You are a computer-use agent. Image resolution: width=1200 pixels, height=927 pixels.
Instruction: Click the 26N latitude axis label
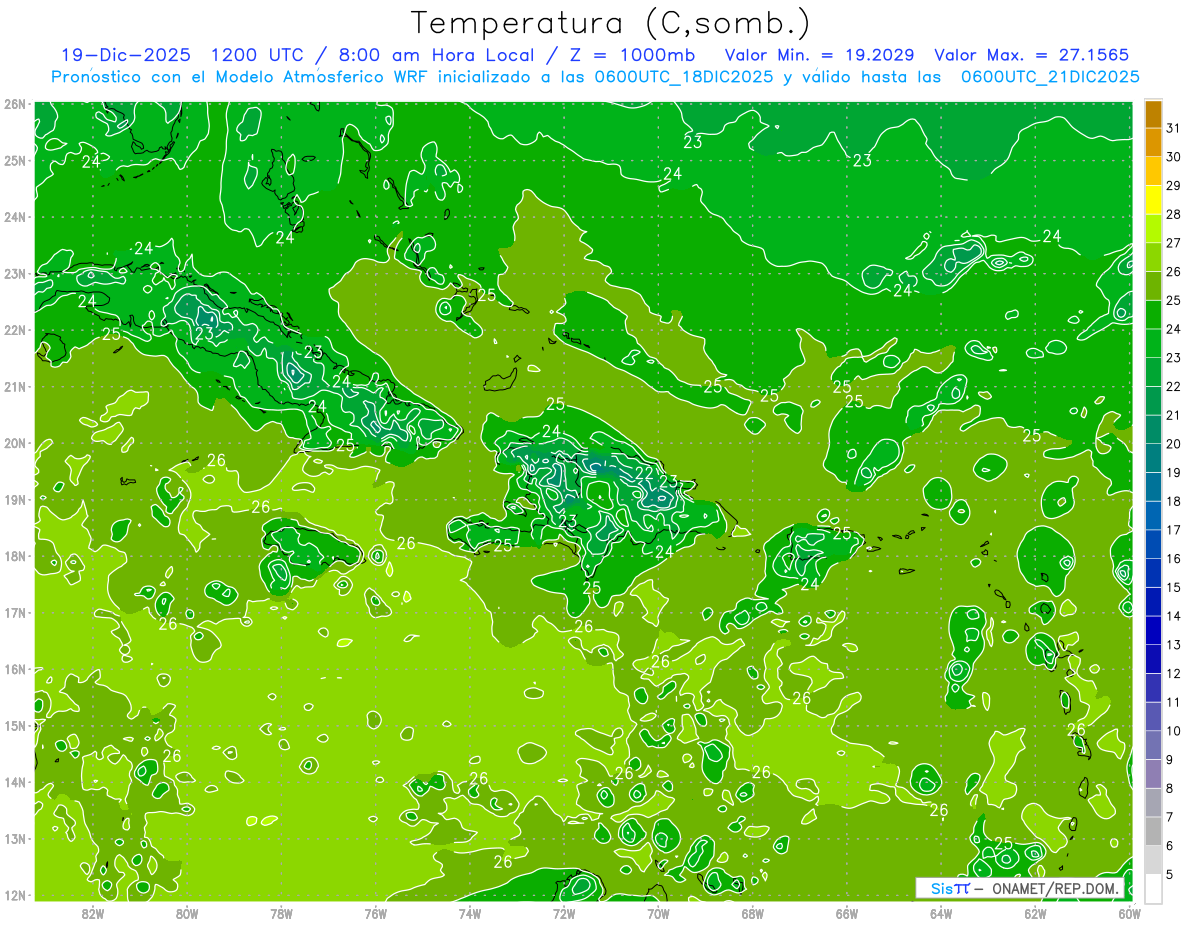tap(15, 104)
